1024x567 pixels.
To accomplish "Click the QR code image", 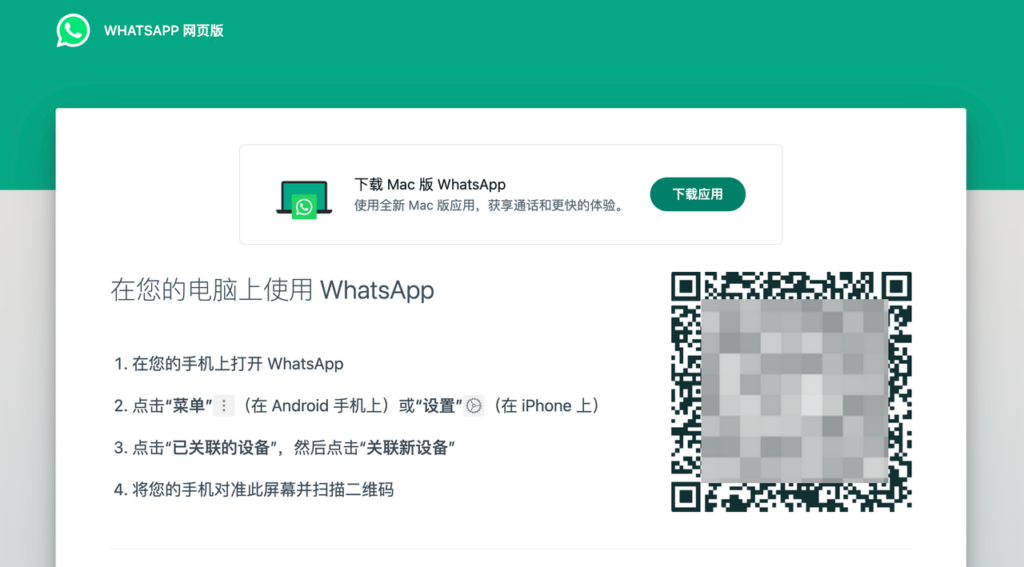I will (x=792, y=392).
